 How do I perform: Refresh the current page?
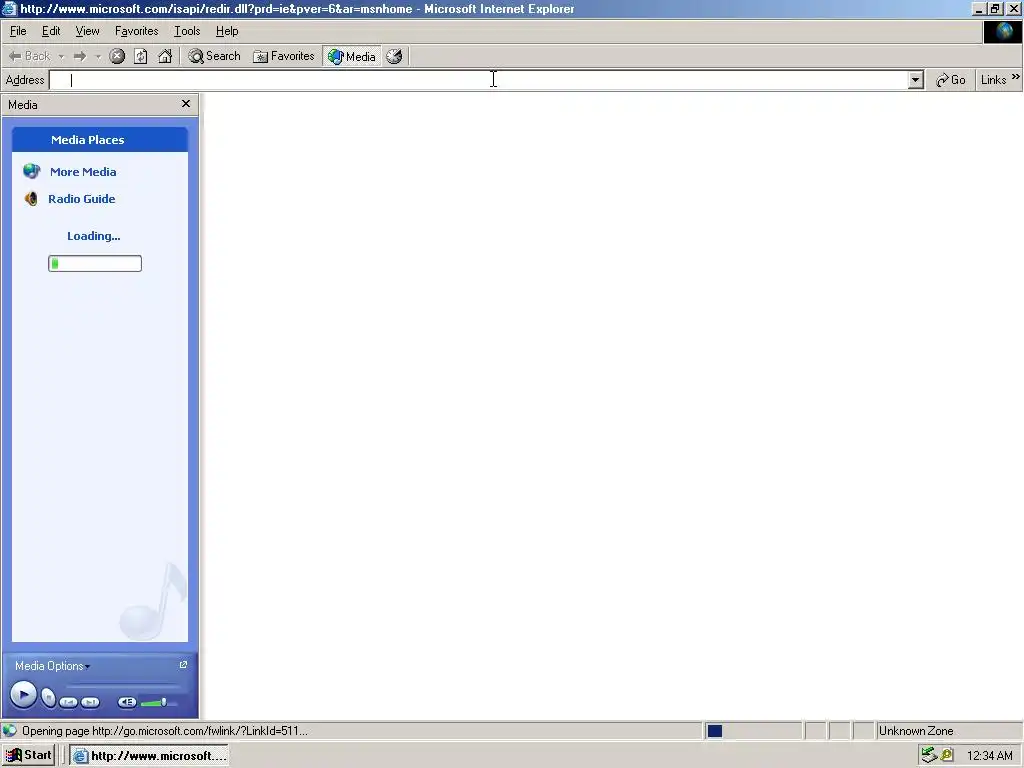pyautogui.click(x=140, y=56)
